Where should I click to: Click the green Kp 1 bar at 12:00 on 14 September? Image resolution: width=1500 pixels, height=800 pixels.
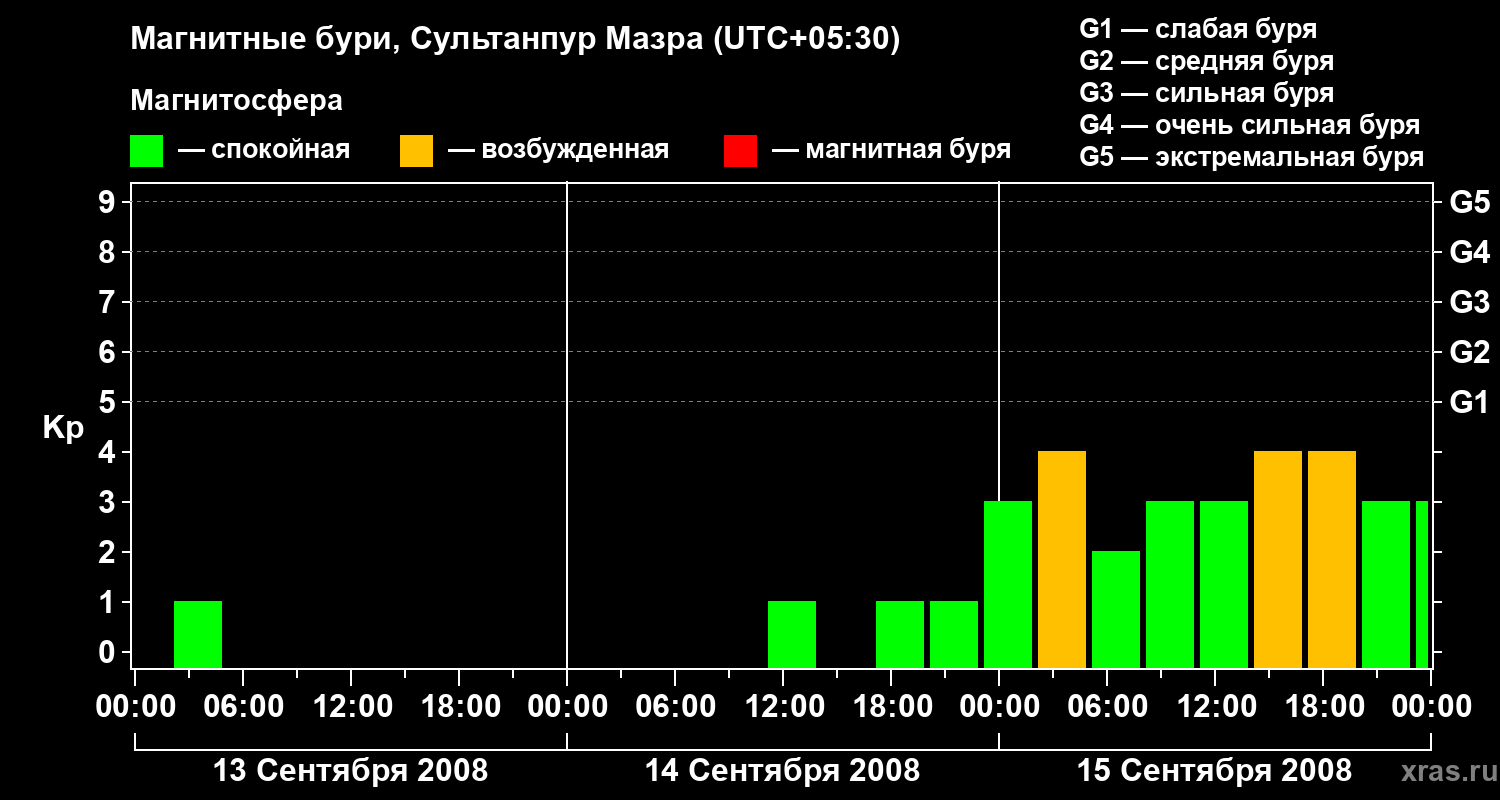[792, 634]
